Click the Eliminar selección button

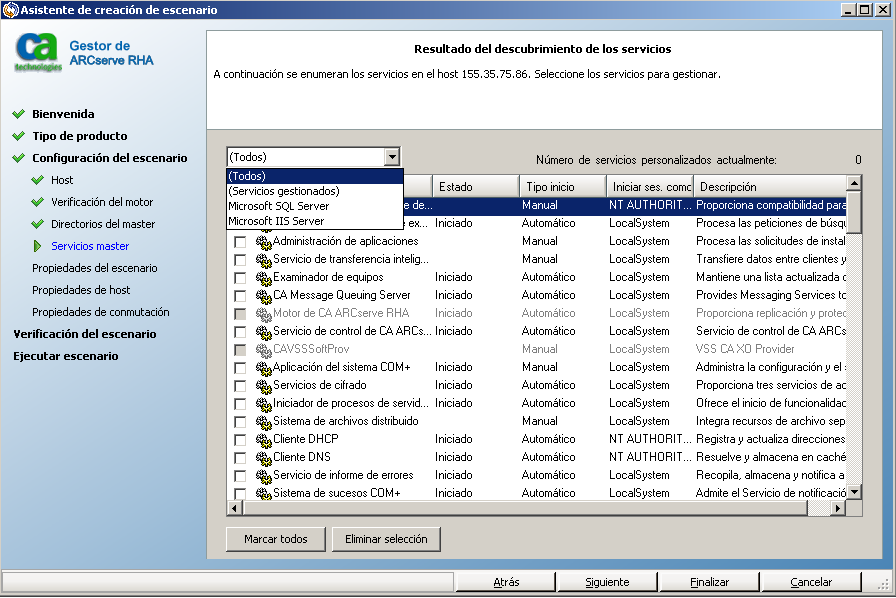tap(386, 539)
